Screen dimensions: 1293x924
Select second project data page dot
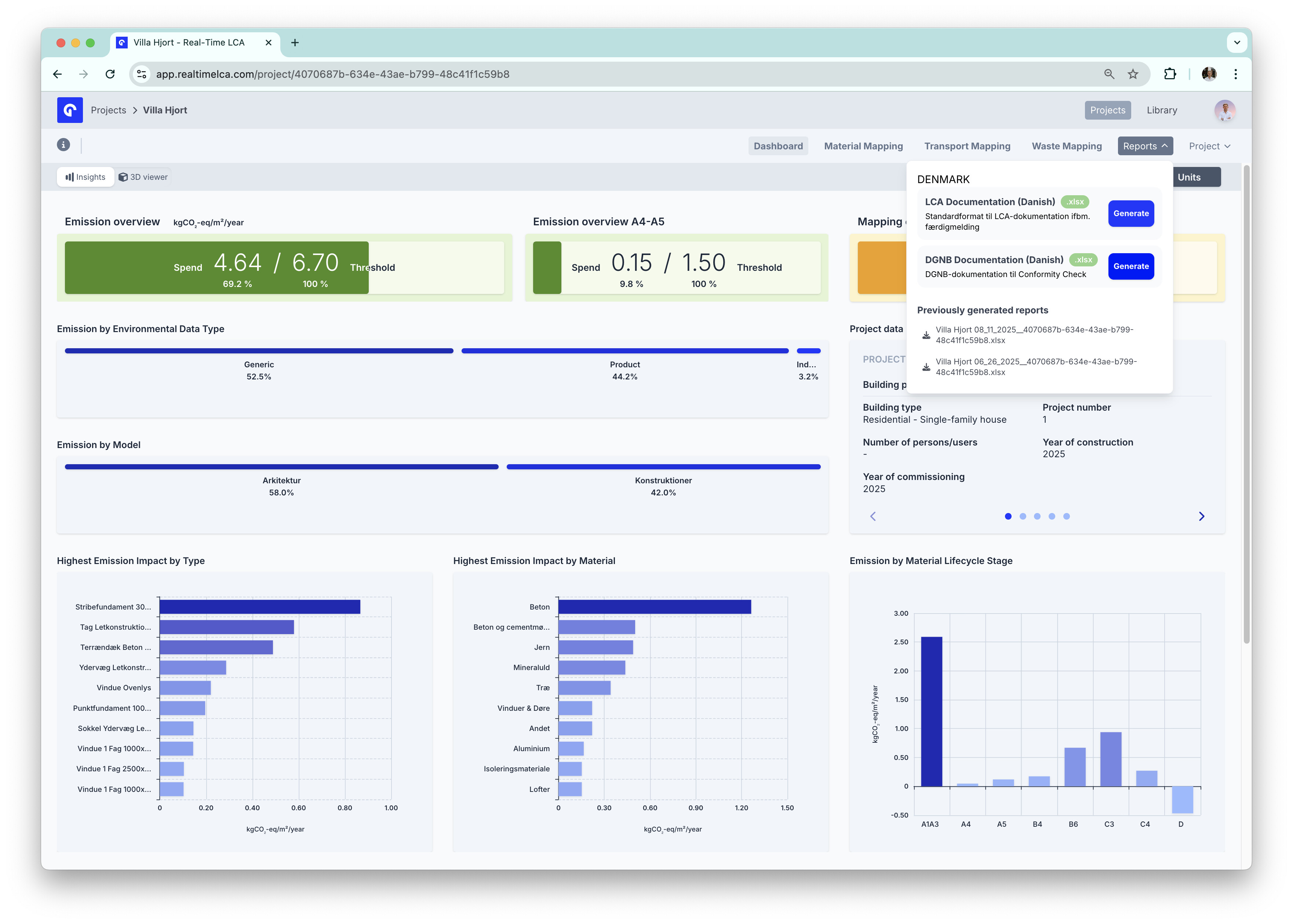click(1022, 516)
